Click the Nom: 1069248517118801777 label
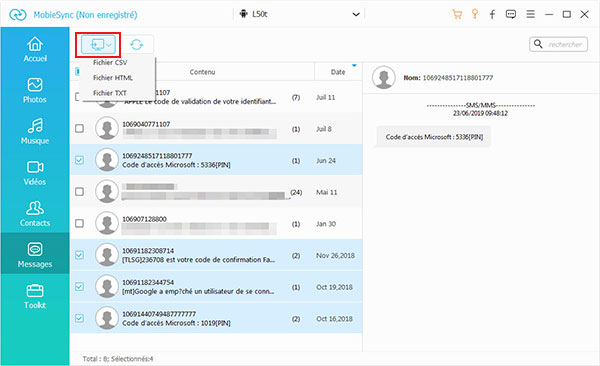The image size is (600, 366). [448, 78]
